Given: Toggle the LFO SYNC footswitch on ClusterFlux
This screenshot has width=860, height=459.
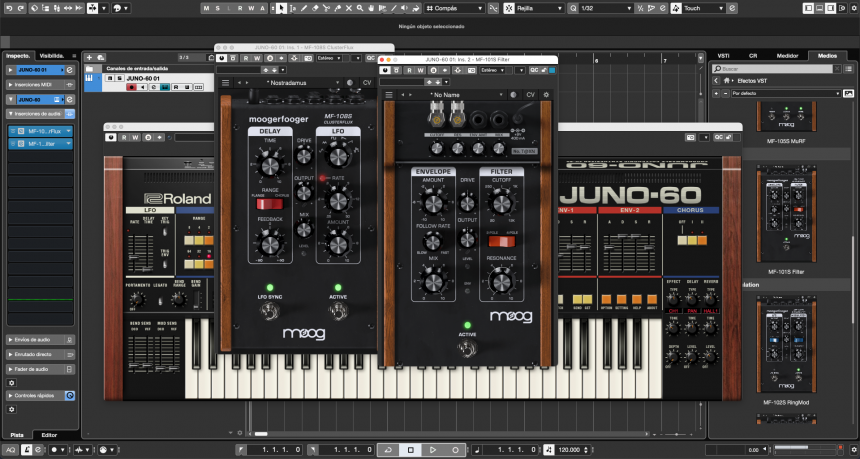Looking at the screenshot, I should [x=269, y=311].
